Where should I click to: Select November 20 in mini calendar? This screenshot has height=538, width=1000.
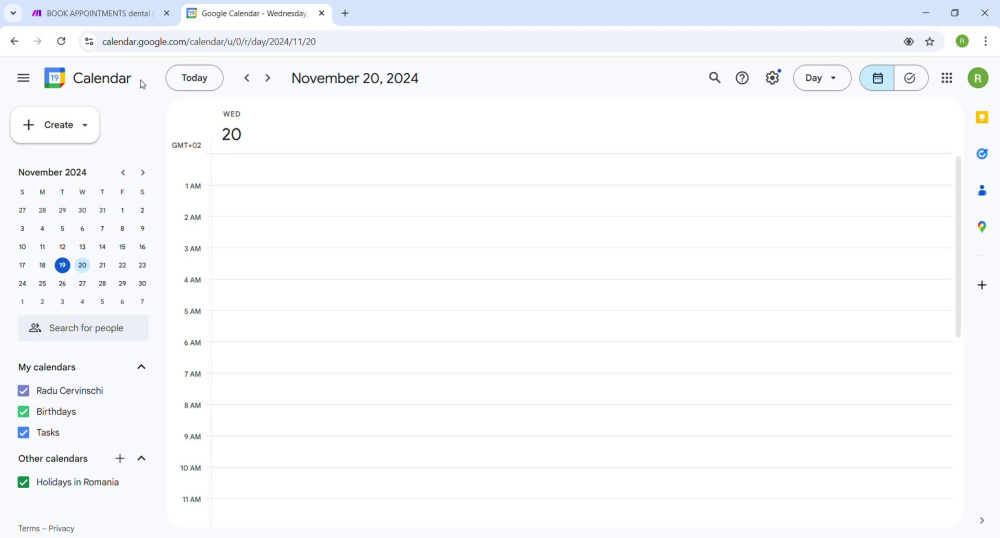click(x=82, y=265)
